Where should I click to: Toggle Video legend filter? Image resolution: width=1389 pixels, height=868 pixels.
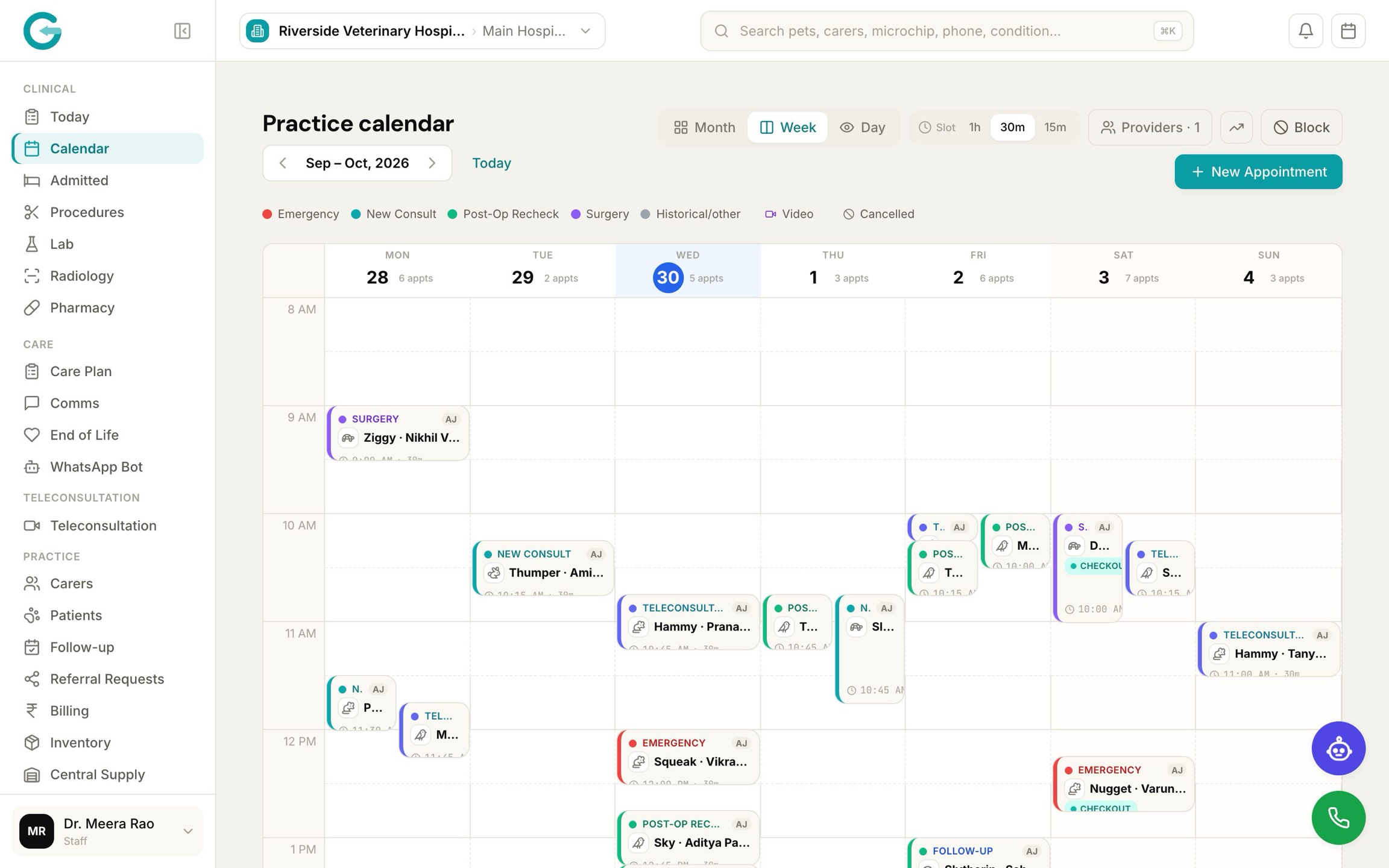point(789,214)
